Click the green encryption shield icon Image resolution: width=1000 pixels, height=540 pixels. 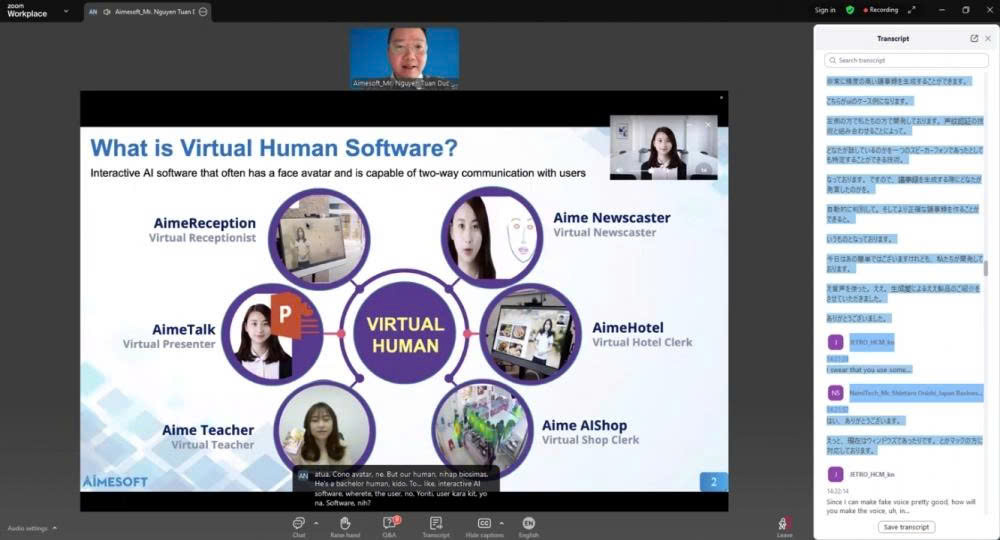850,10
